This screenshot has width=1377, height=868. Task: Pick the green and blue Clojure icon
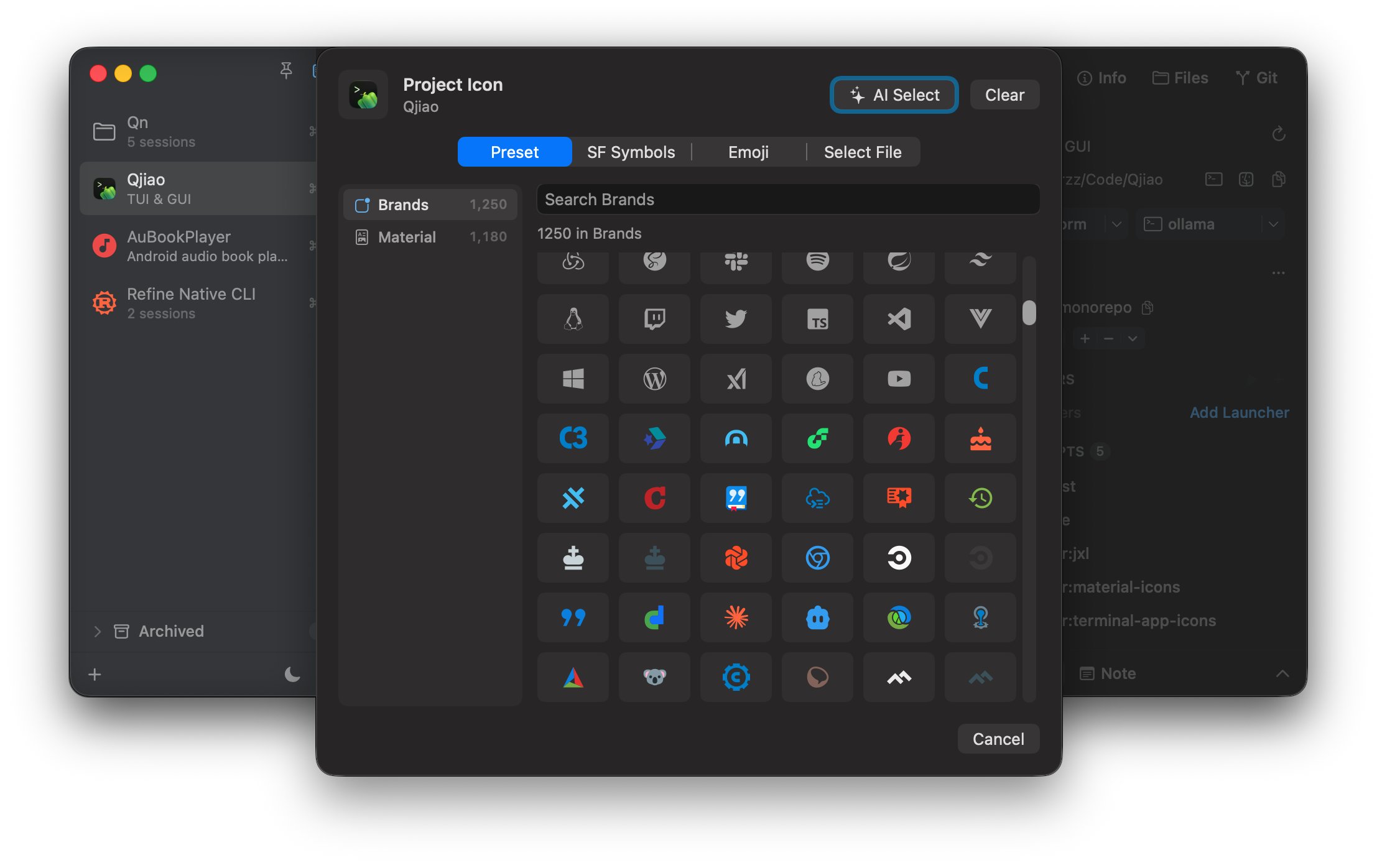coord(899,617)
